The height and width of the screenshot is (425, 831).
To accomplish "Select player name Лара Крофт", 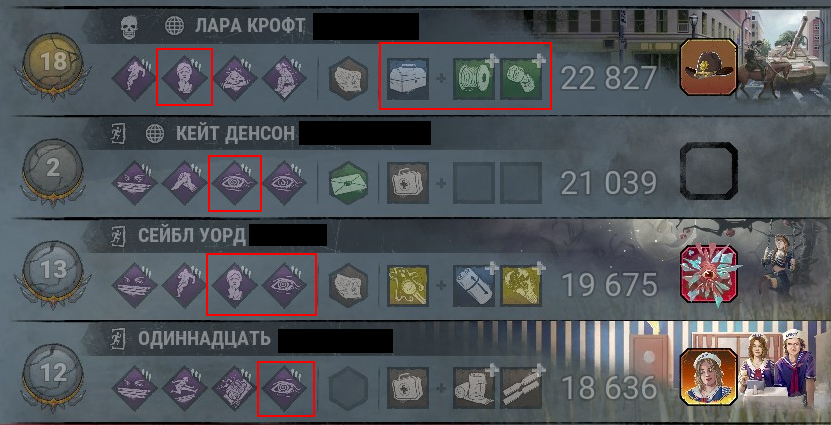I will pyautogui.click(x=250, y=26).
